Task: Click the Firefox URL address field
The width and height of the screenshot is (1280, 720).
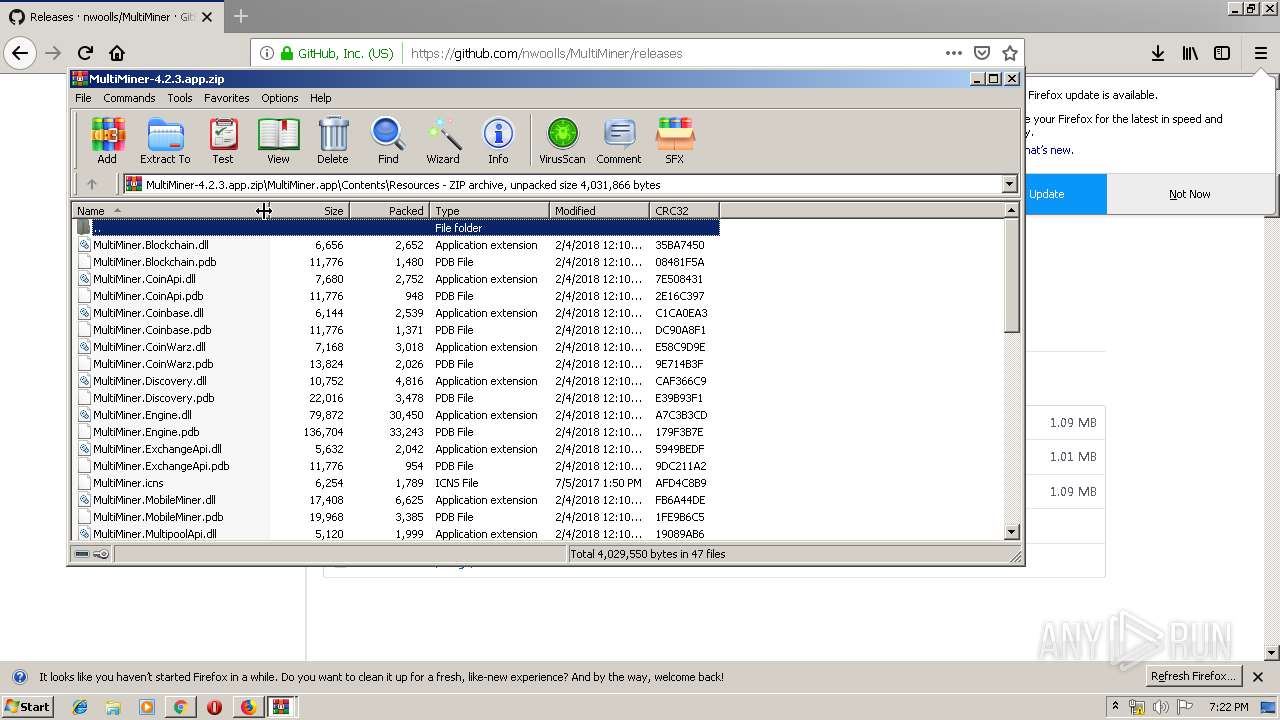Action: pos(672,53)
